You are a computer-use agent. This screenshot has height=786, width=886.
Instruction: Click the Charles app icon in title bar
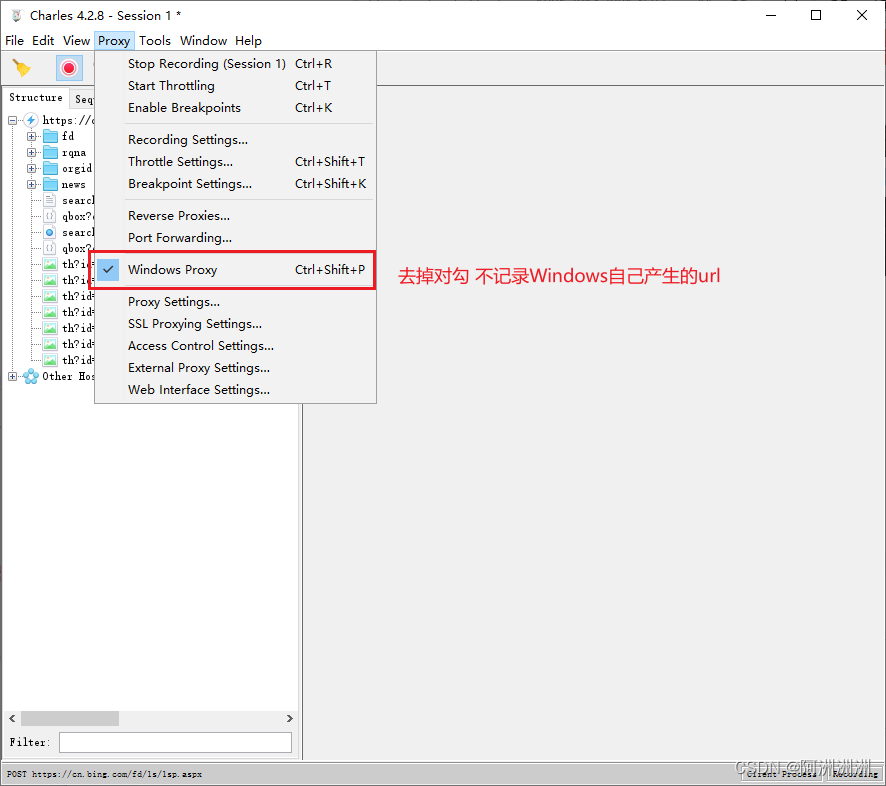(16, 16)
